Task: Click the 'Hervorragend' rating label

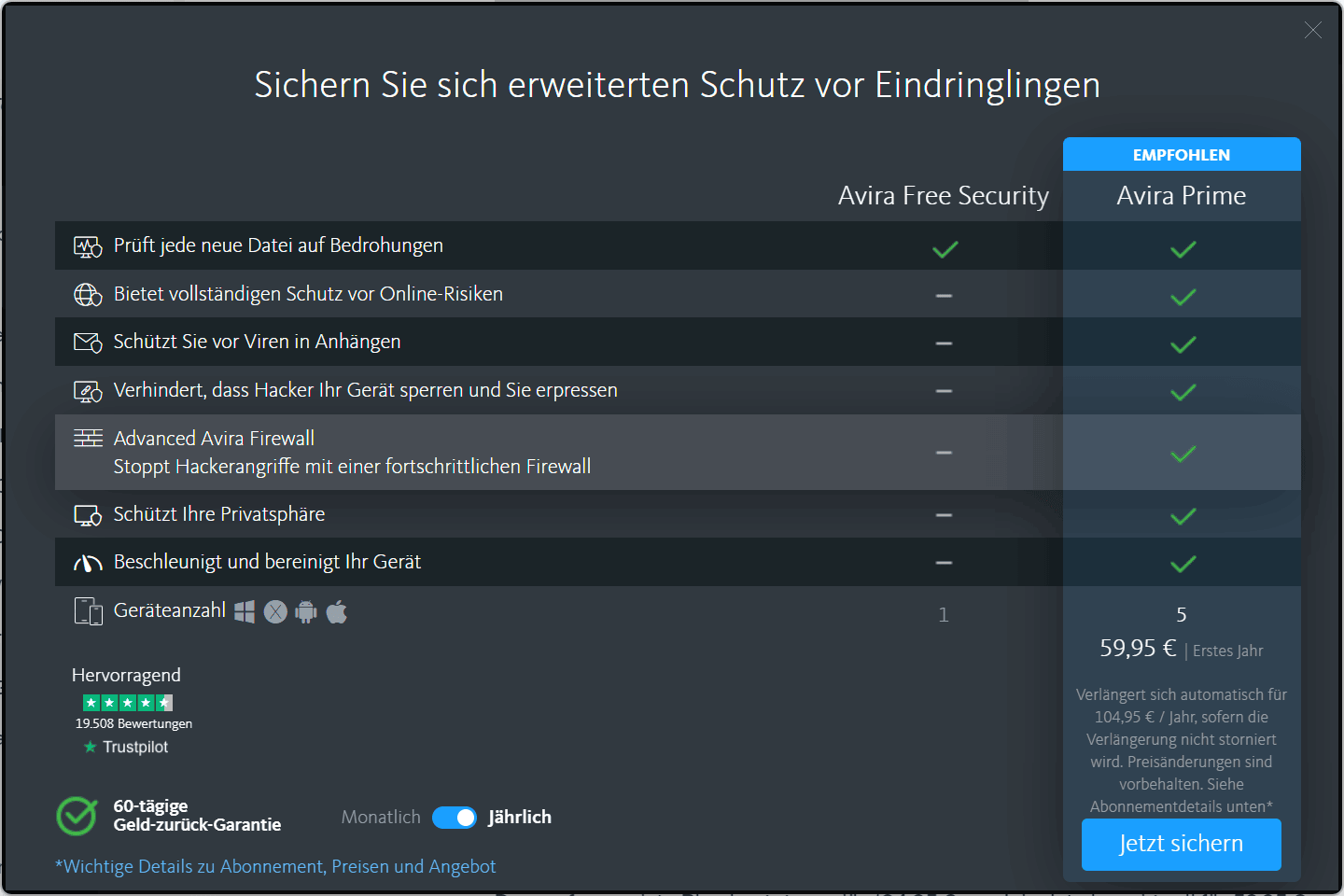Action: click(x=126, y=675)
